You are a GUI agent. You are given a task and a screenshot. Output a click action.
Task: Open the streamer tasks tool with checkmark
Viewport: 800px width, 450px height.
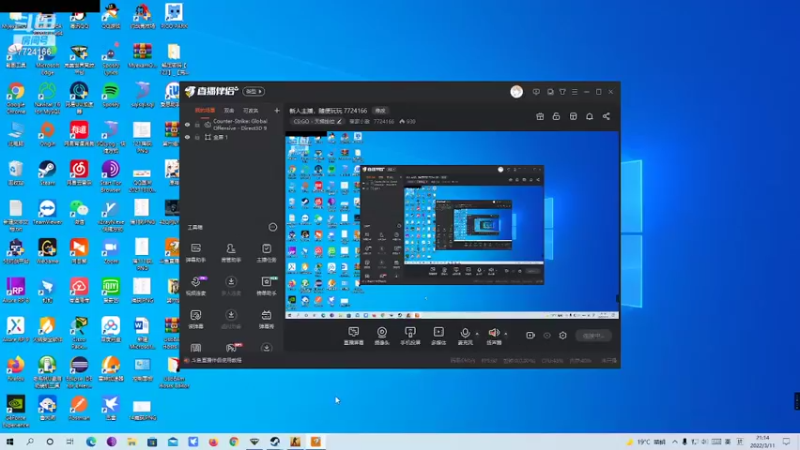[266, 253]
